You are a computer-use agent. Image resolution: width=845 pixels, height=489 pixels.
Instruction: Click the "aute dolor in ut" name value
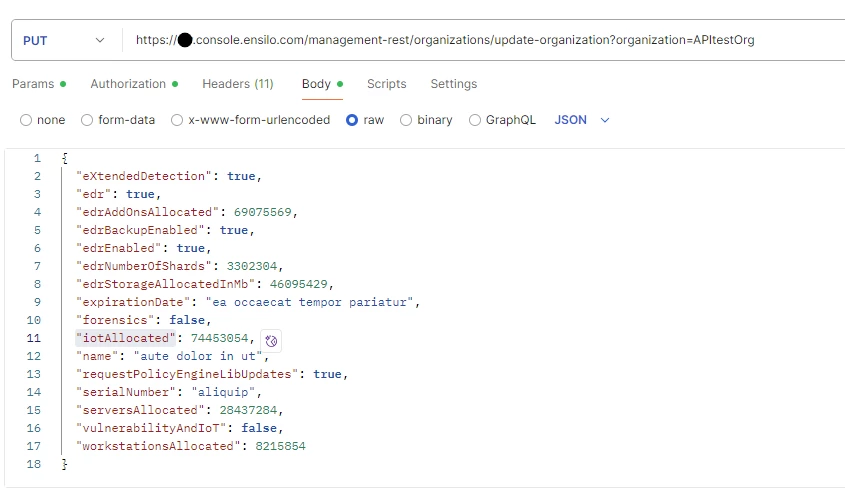click(198, 356)
